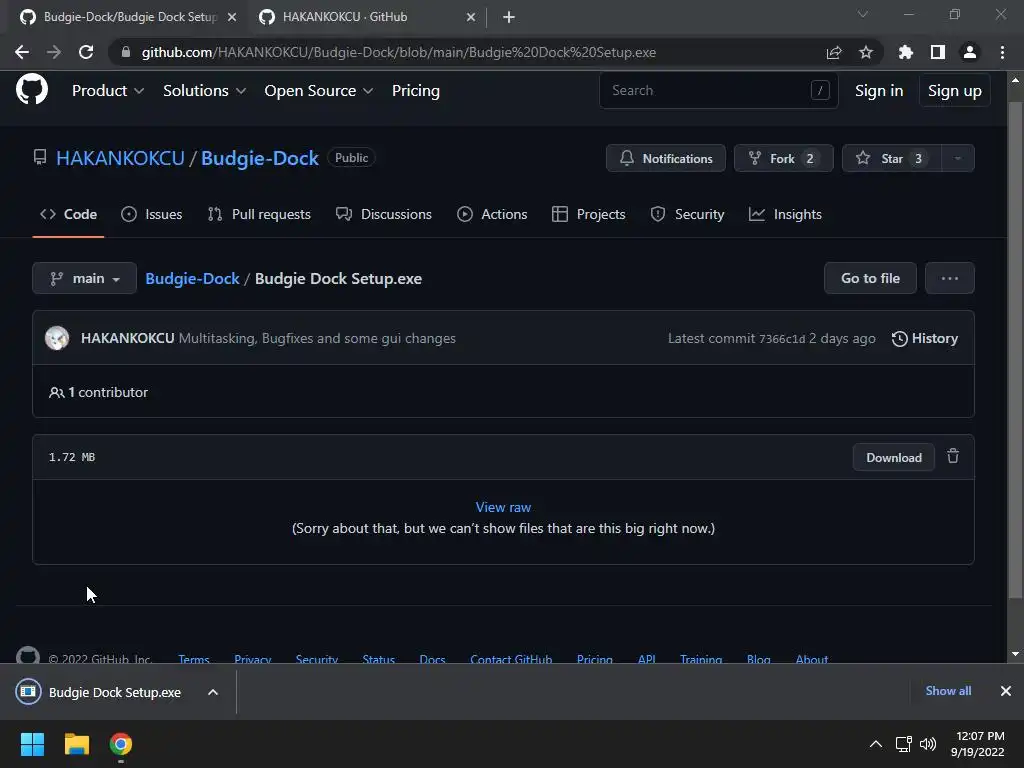Open the commit History link
The image size is (1024, 768).
(x=925, y=338)
